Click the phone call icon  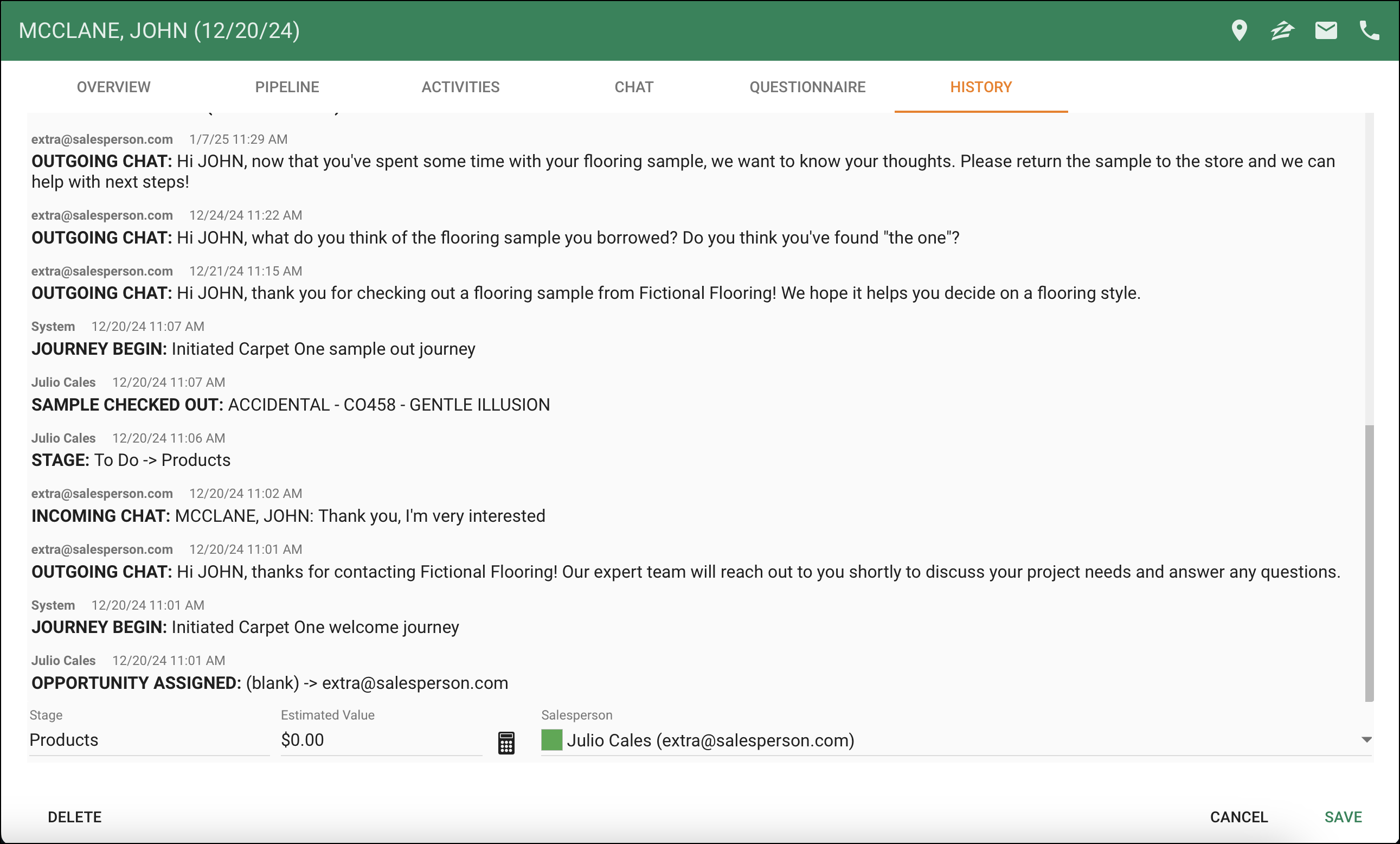point(1369,31)
